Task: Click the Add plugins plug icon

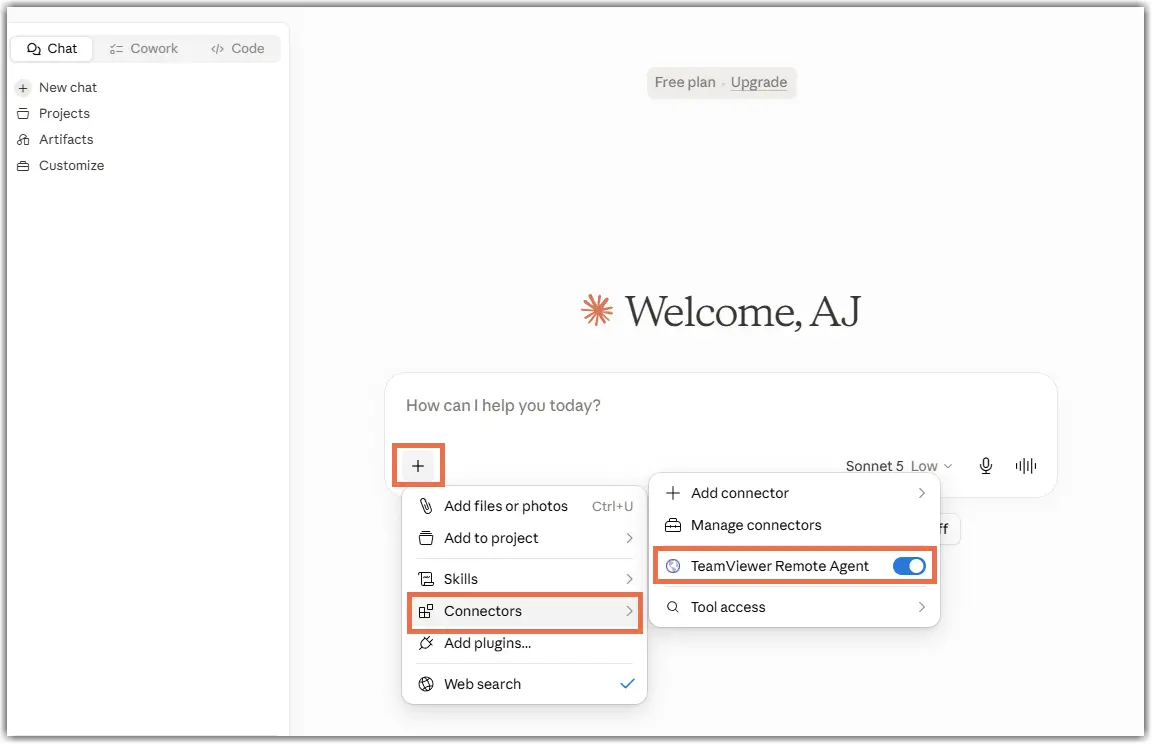Action: 425,643
